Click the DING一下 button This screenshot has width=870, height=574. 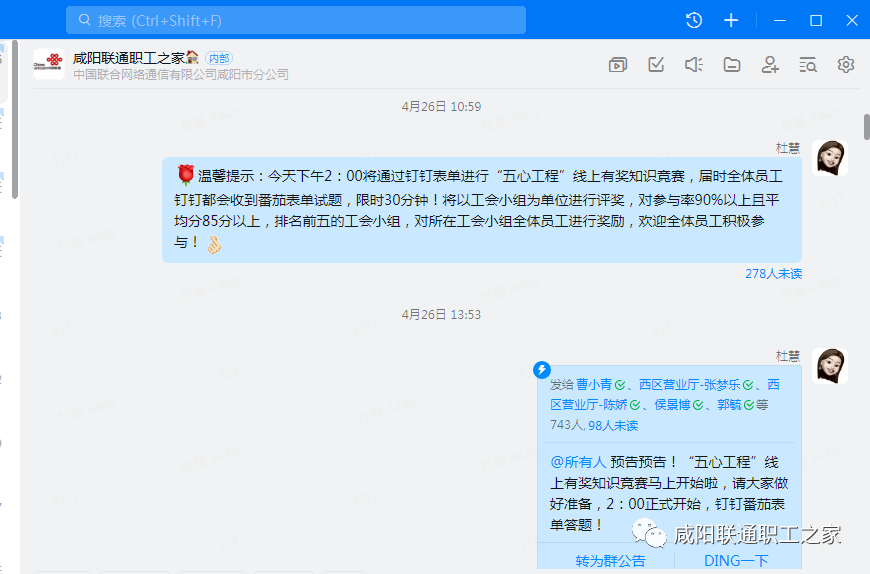pos(736,561)
